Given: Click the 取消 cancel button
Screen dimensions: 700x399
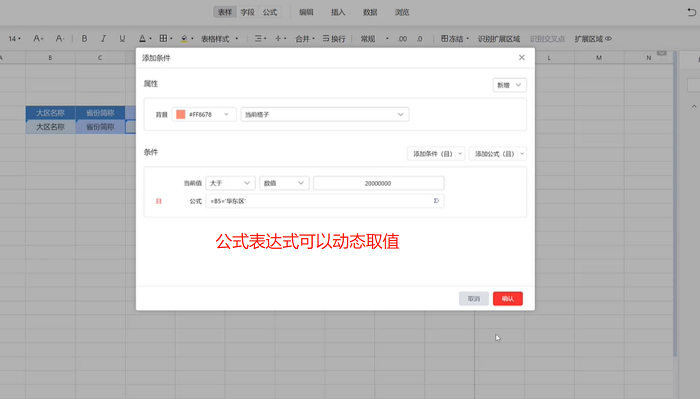Looking at the screenshot, I should click(474, 299).
